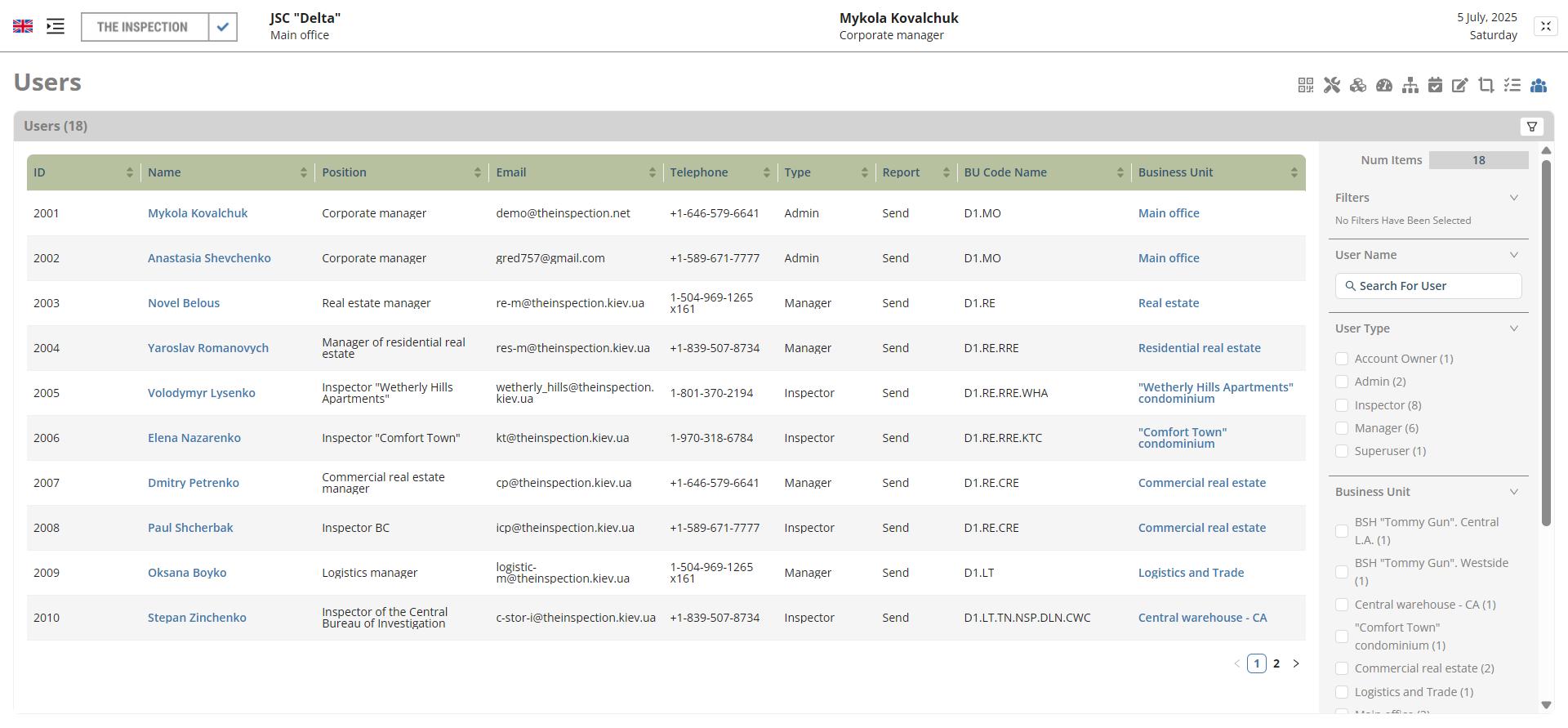Click the checklist tasks icon
This screenshot has height=728, width=1568.
1512,85
